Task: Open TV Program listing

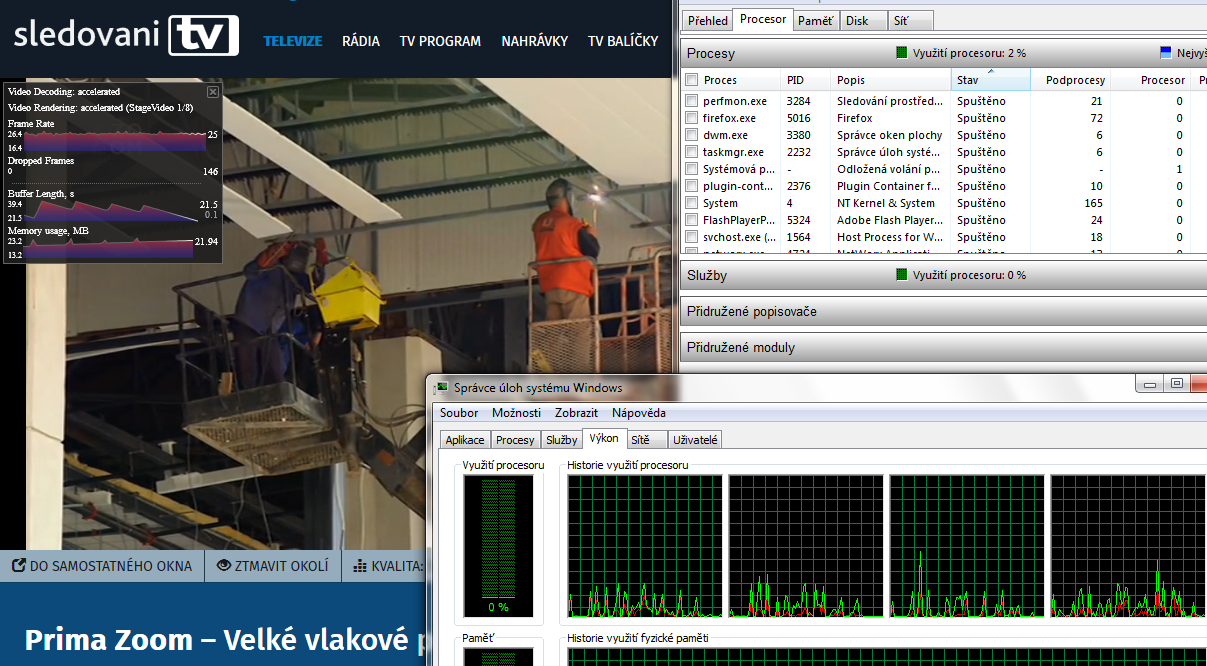Action: click(x=440, y=41)
